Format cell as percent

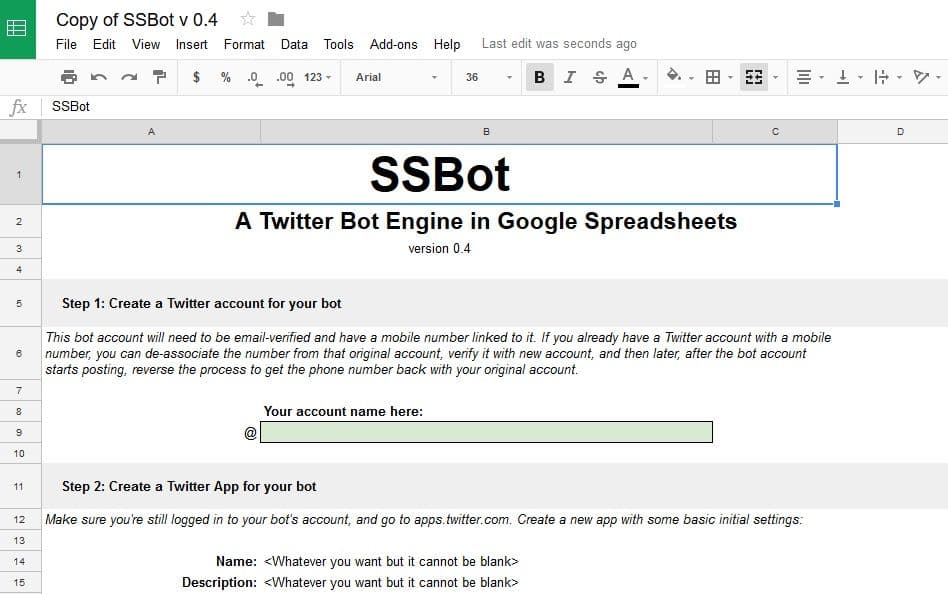point(226,77)
